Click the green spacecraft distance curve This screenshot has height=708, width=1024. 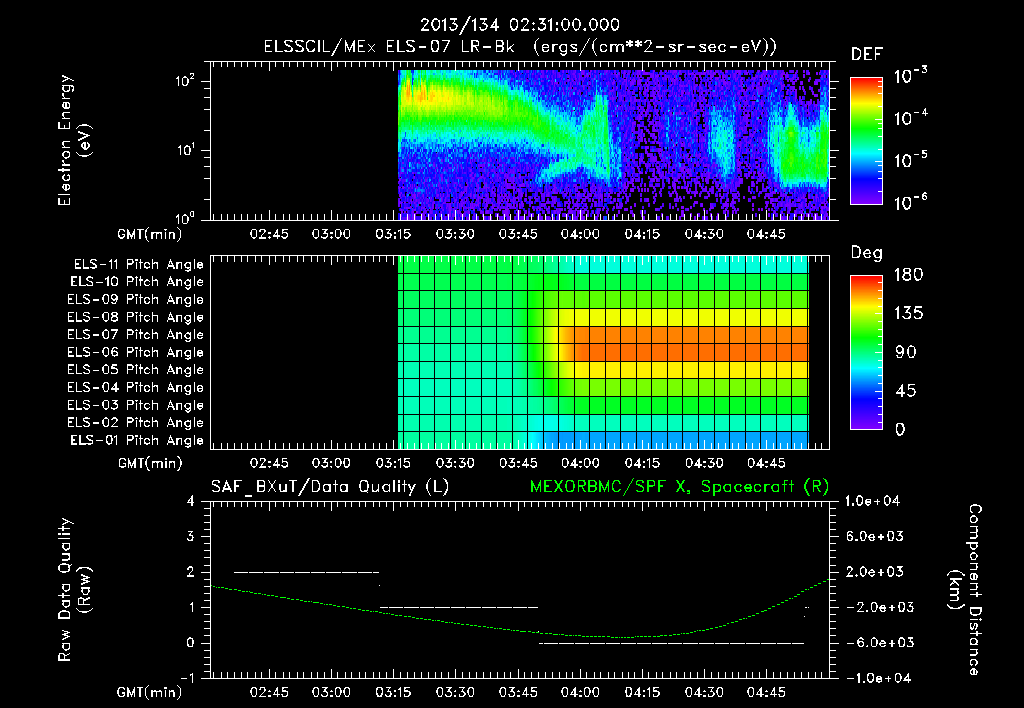(x=519, y=630)
